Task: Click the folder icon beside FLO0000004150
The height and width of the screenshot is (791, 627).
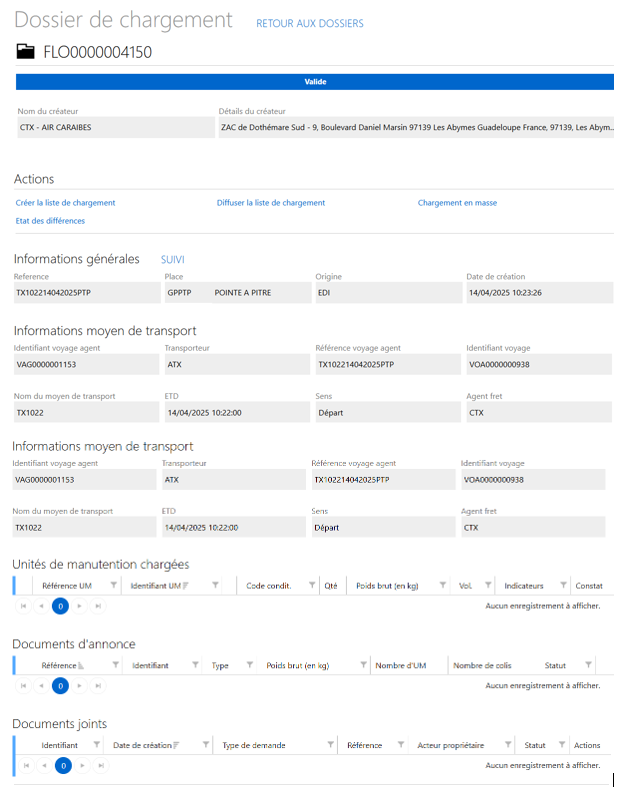Action: click(x=26, y=52)
